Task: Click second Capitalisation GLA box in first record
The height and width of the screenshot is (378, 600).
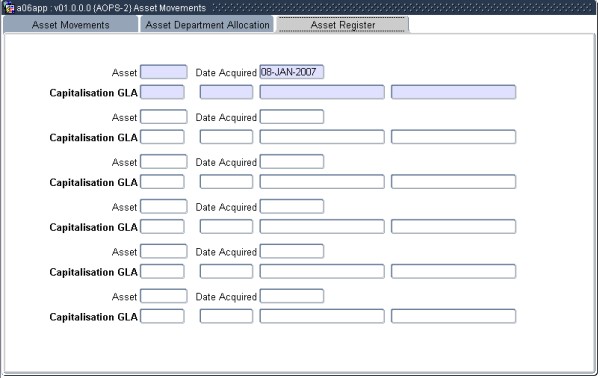Action: [x=226, y=92]
